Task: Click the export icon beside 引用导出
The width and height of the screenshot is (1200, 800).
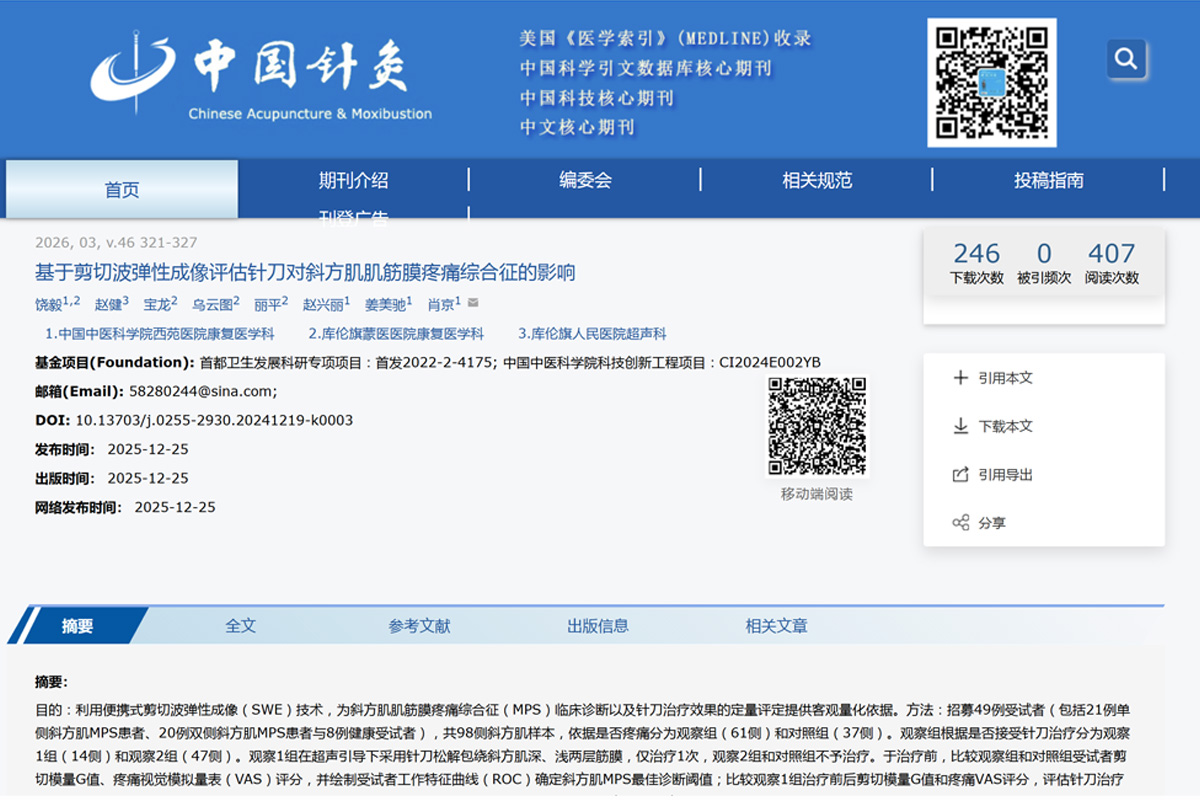Action: (x=961, y=475)
